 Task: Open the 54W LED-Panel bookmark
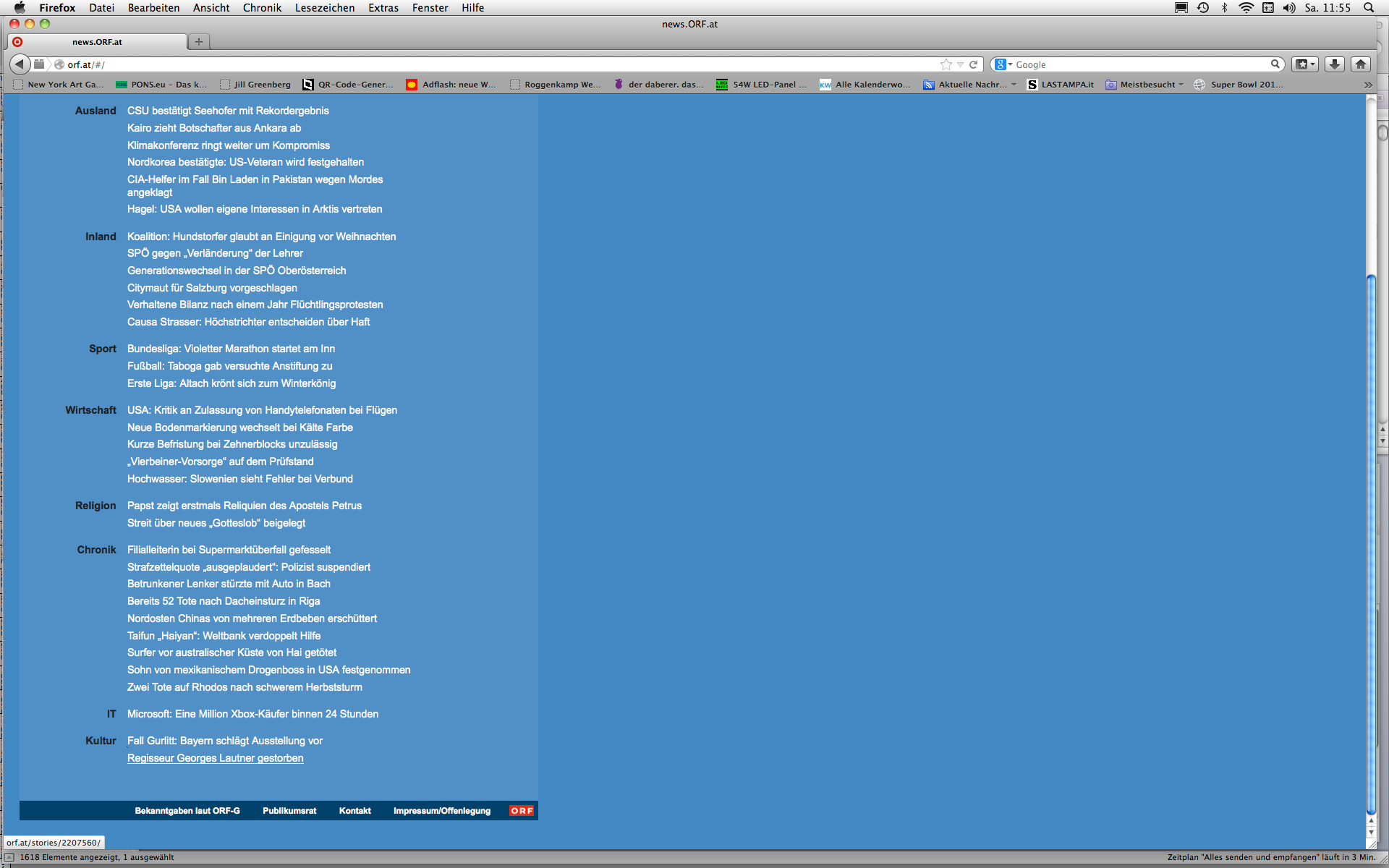[x=761, y=85]
